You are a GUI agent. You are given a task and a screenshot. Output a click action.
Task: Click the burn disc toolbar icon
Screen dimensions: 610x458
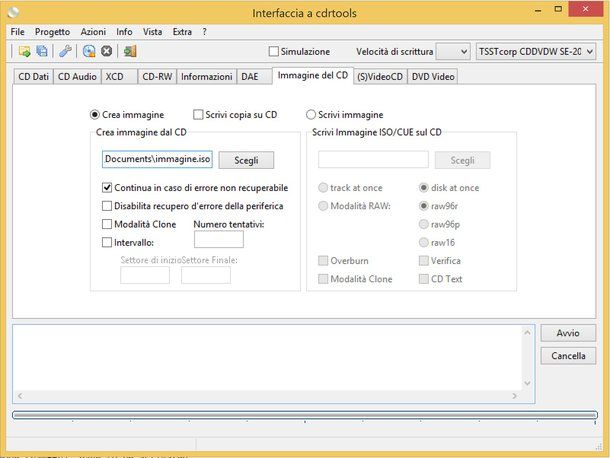coord(89,51)
